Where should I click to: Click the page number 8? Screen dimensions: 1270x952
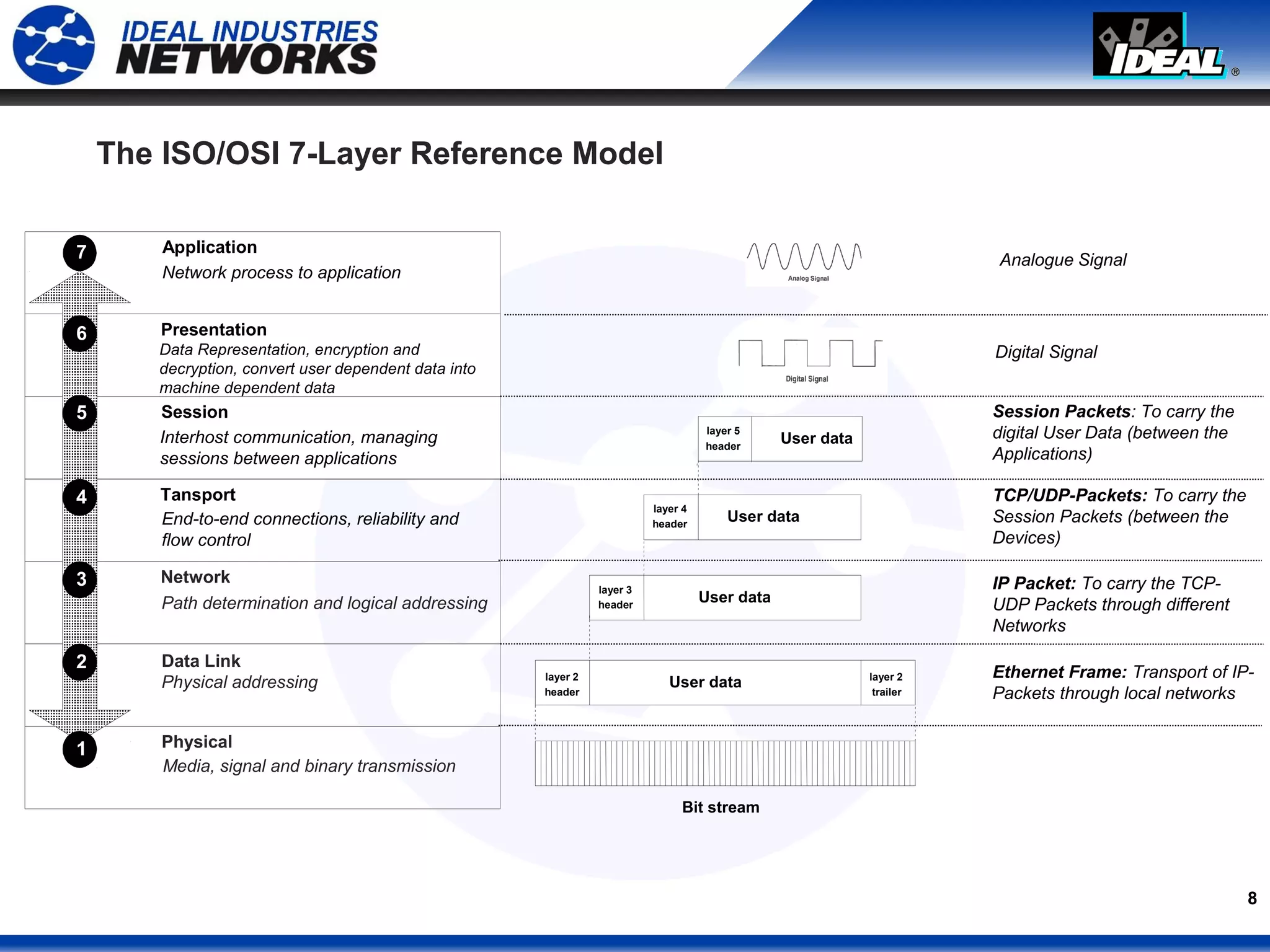tap(1252, 899)
